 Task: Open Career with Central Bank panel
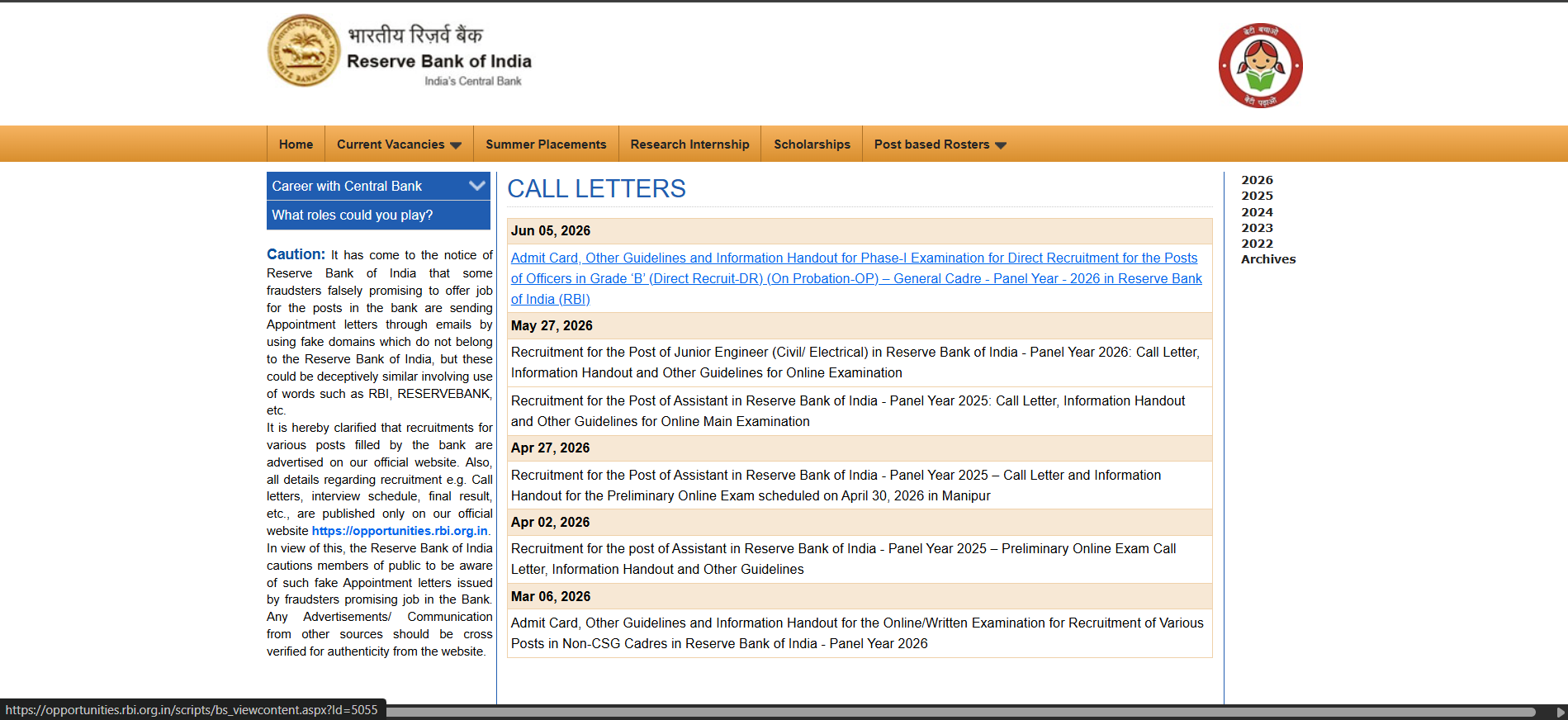coord(378,186)
